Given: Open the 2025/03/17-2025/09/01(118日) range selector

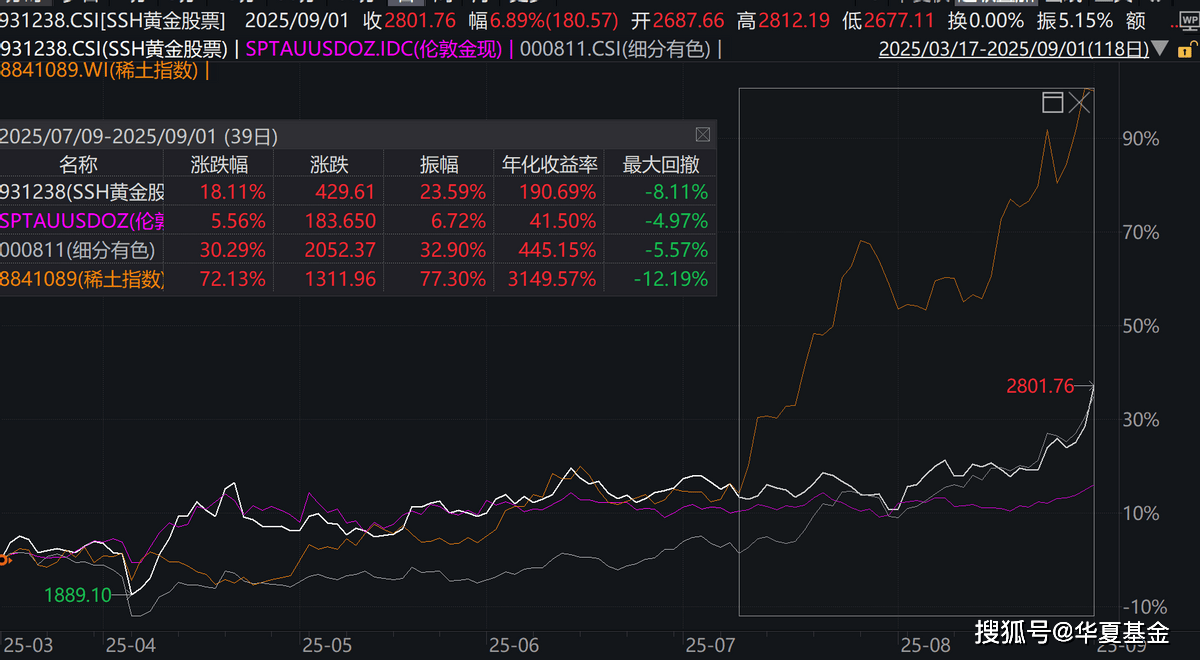Looking at the screenshot, I should coord(1012,47).
